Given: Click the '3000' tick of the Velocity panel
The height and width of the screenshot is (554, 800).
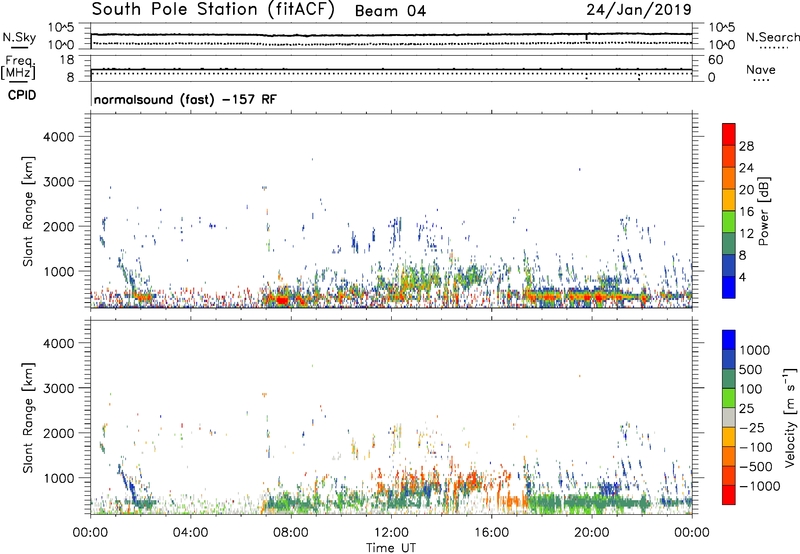Looking at the screenshot, I should coord(58,388).
